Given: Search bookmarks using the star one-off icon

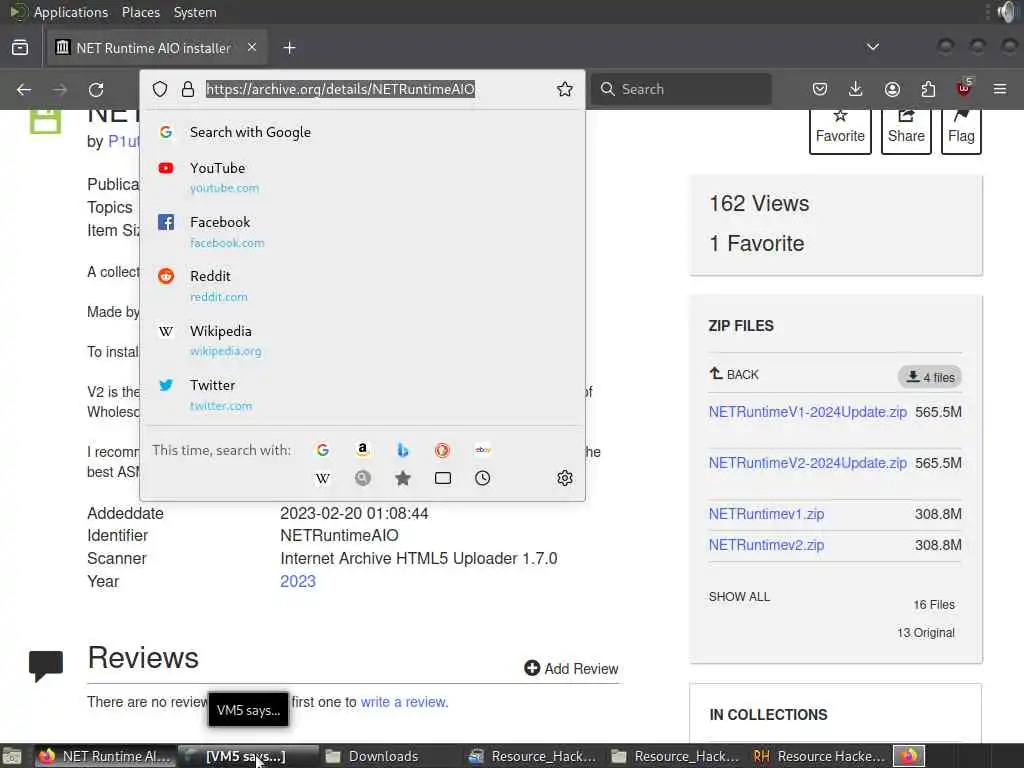Looking at the screenshot, I should click(x=403, y=479).
